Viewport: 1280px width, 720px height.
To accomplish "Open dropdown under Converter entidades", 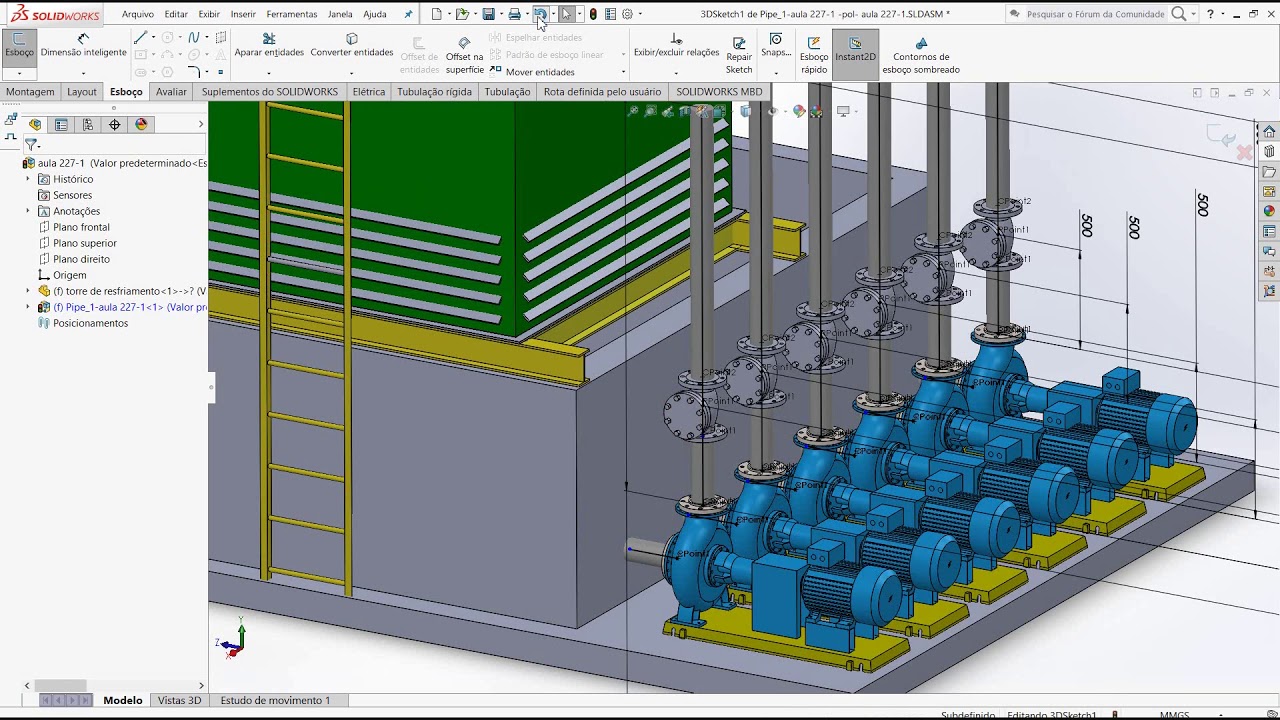I will 351,73.
